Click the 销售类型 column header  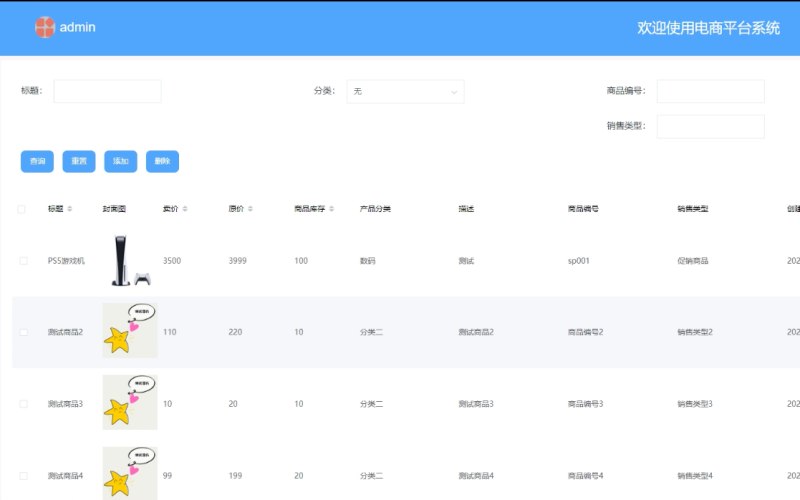click(693, 209)
